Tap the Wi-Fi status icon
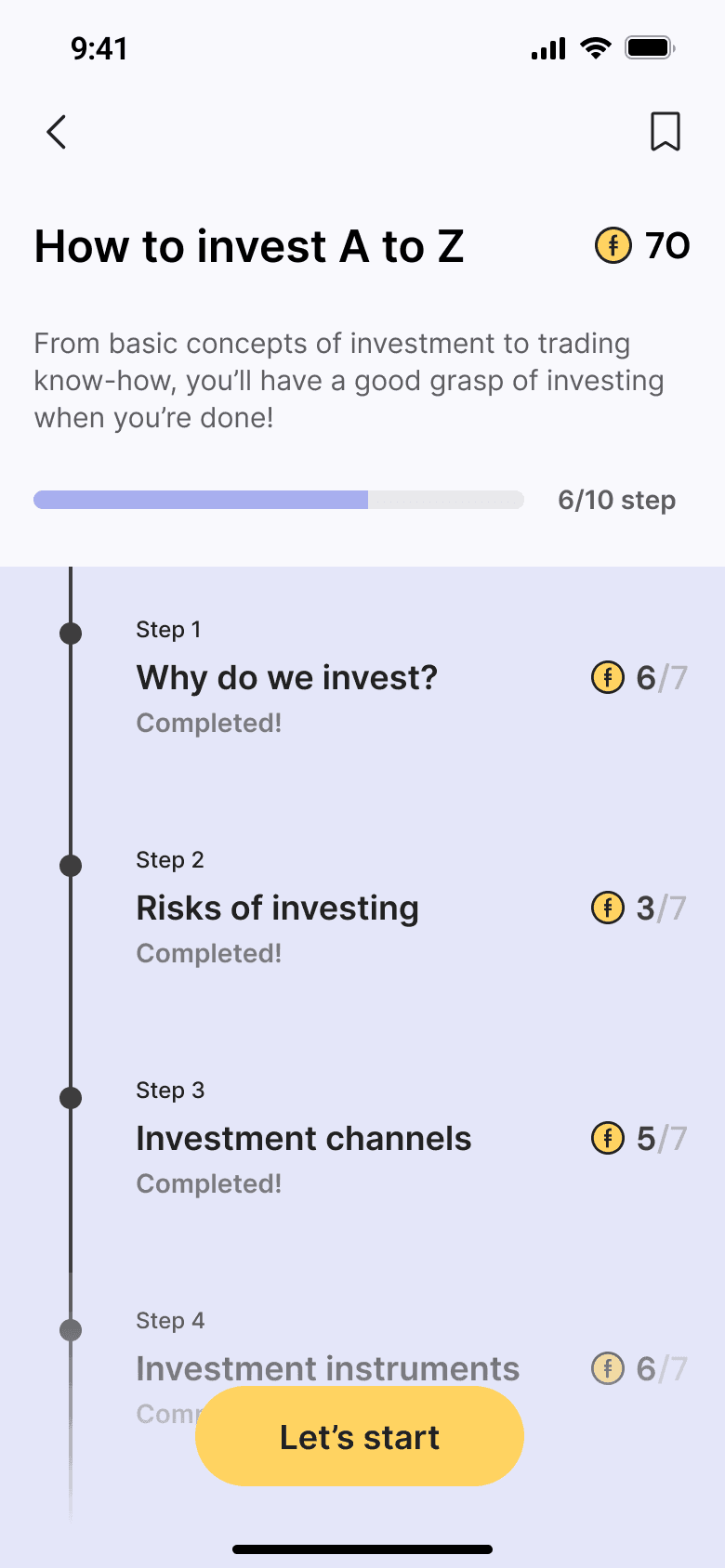 [x=595, y=48]
